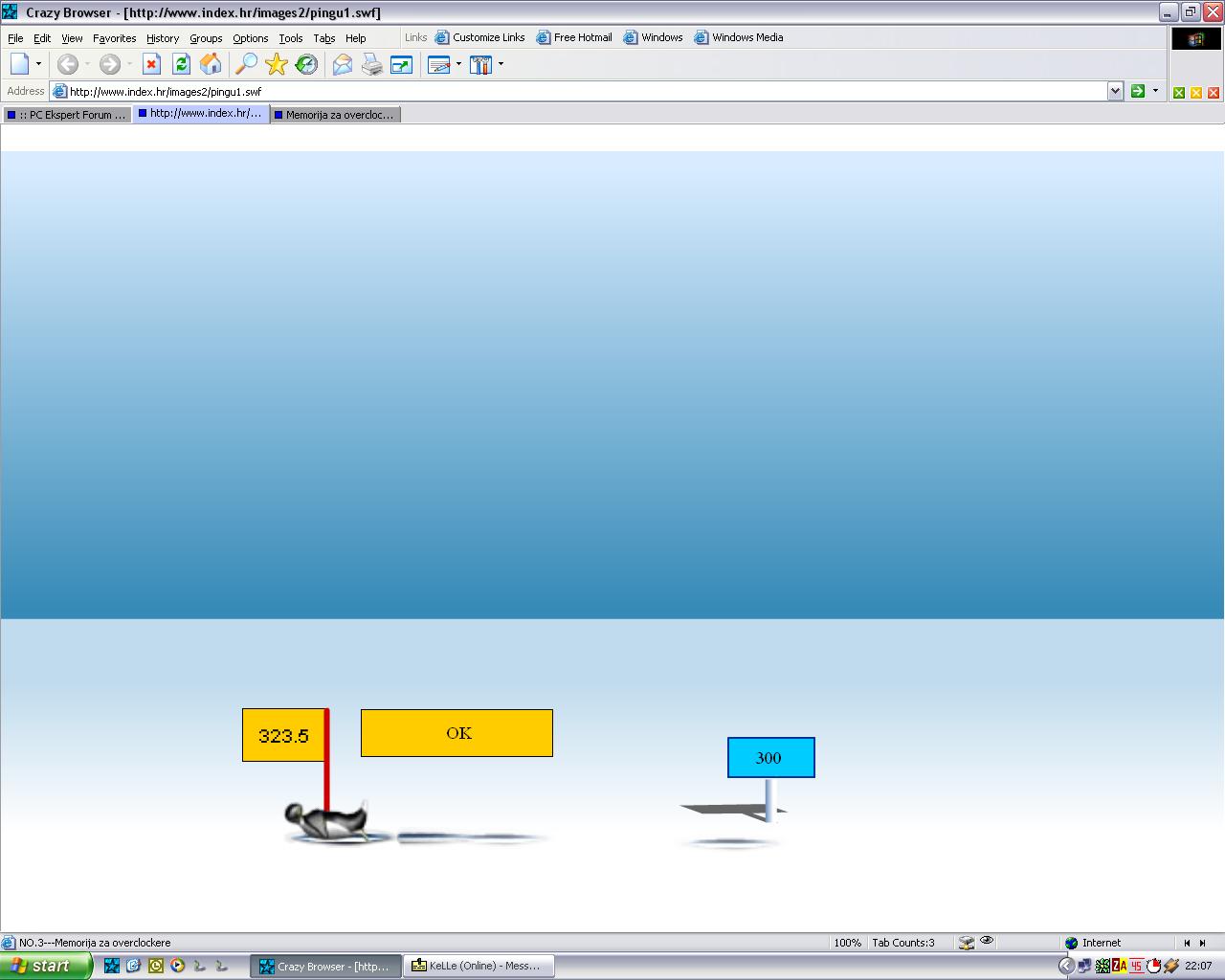Viewport: 1225px width, 980px height.
Task: Open the Free Hotmail link
Action: pos(574,37)
